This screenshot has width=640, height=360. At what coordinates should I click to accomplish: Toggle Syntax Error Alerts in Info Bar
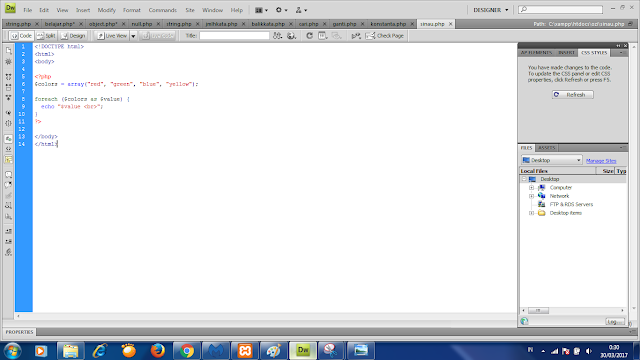(9, 160)
